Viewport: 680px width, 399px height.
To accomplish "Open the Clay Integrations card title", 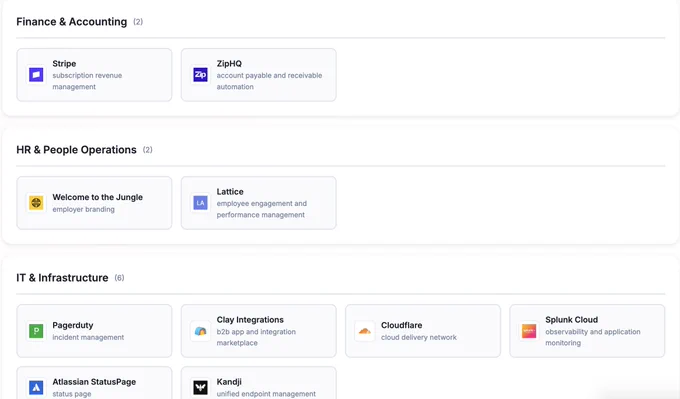I will pyautogui.click(x=250, y=320).
